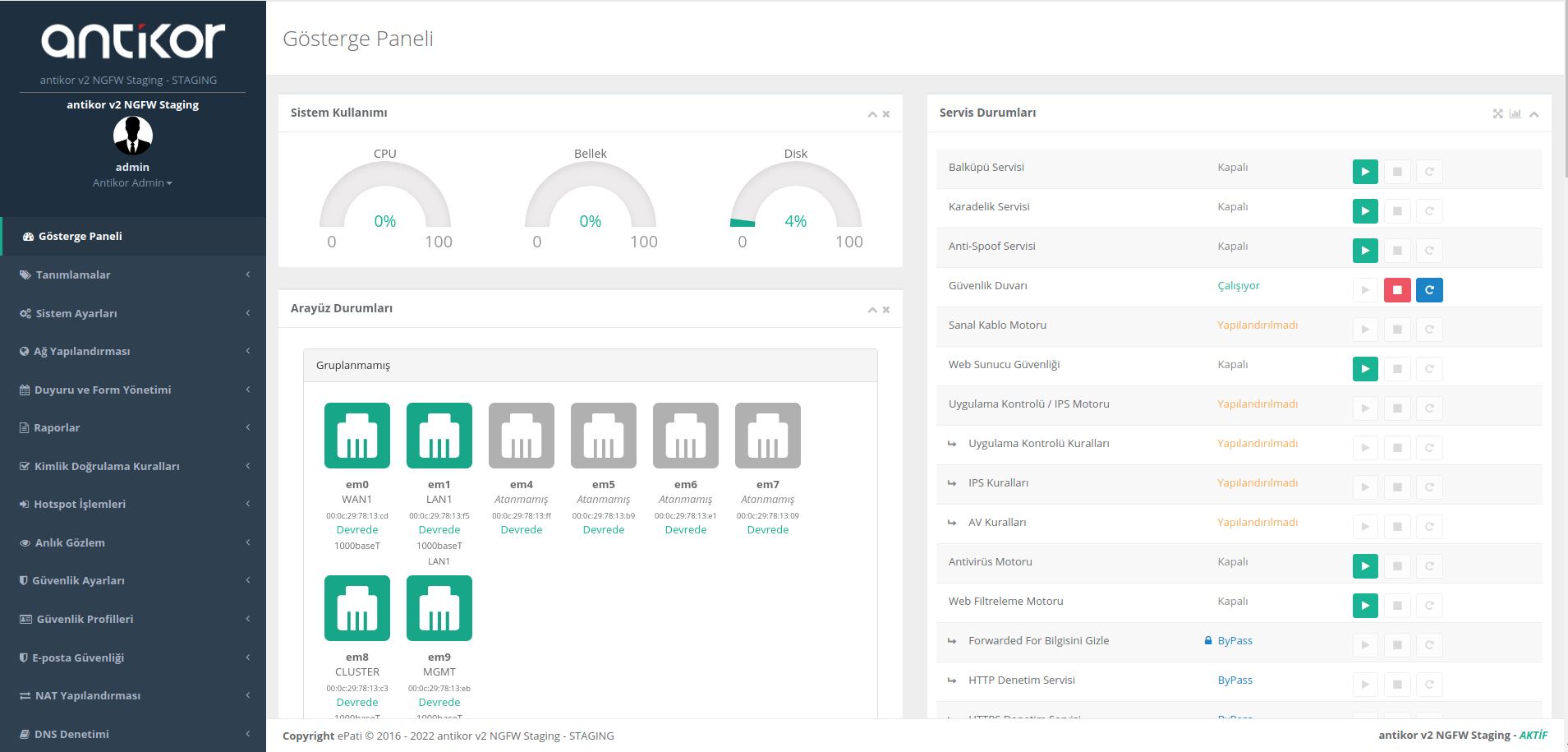The width and height of the screenshot is (1568, 752).
Task: Start the Web Sunucu Güvenliği service
Action: pyautogui.click(x=1365, y=369)
